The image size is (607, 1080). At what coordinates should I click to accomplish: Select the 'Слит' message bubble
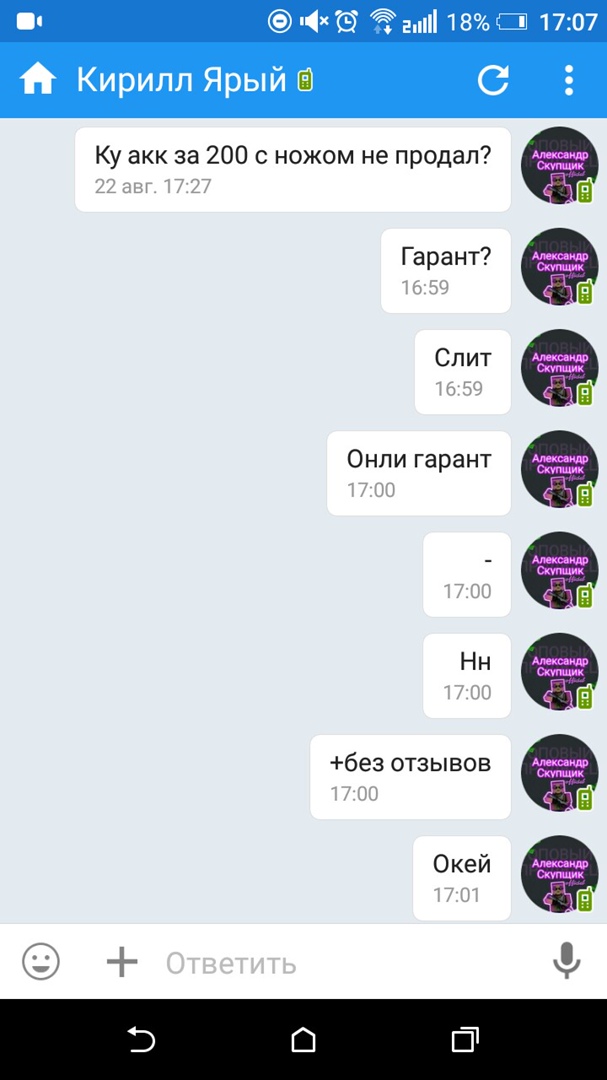click(463, 372)
